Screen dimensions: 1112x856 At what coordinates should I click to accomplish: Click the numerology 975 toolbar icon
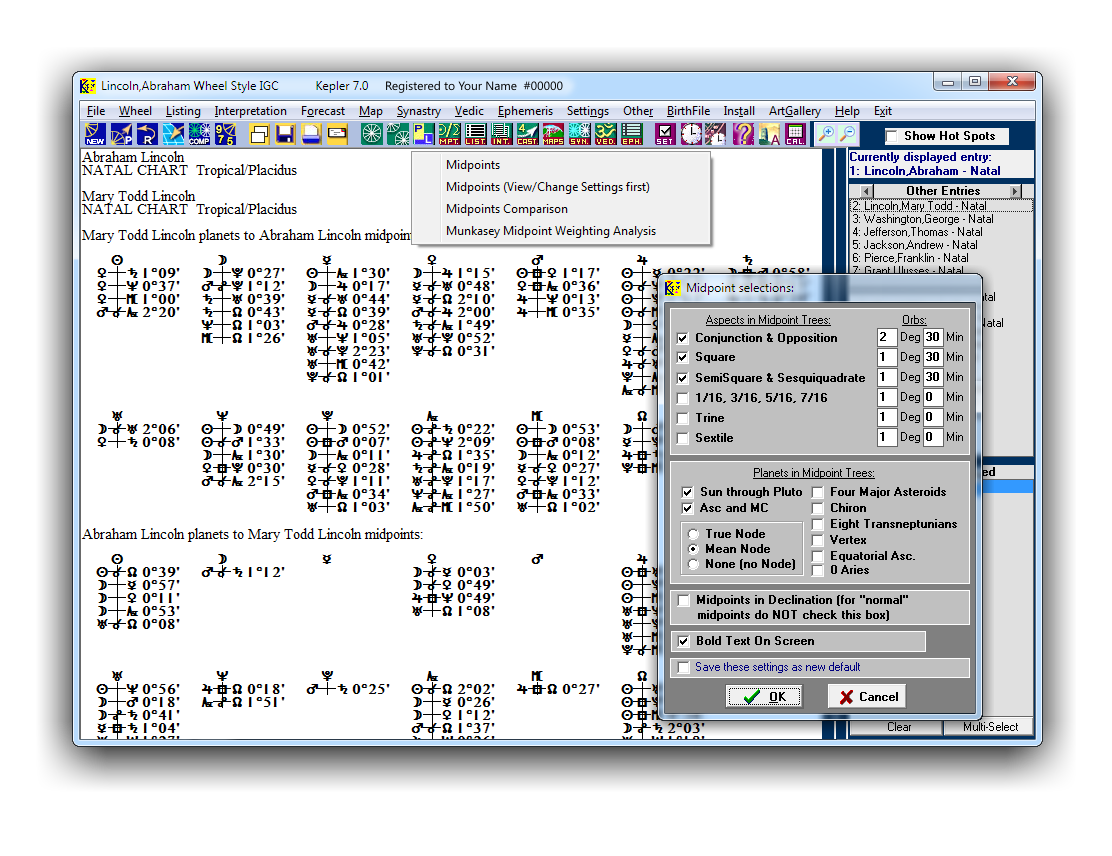click(226, 134)
